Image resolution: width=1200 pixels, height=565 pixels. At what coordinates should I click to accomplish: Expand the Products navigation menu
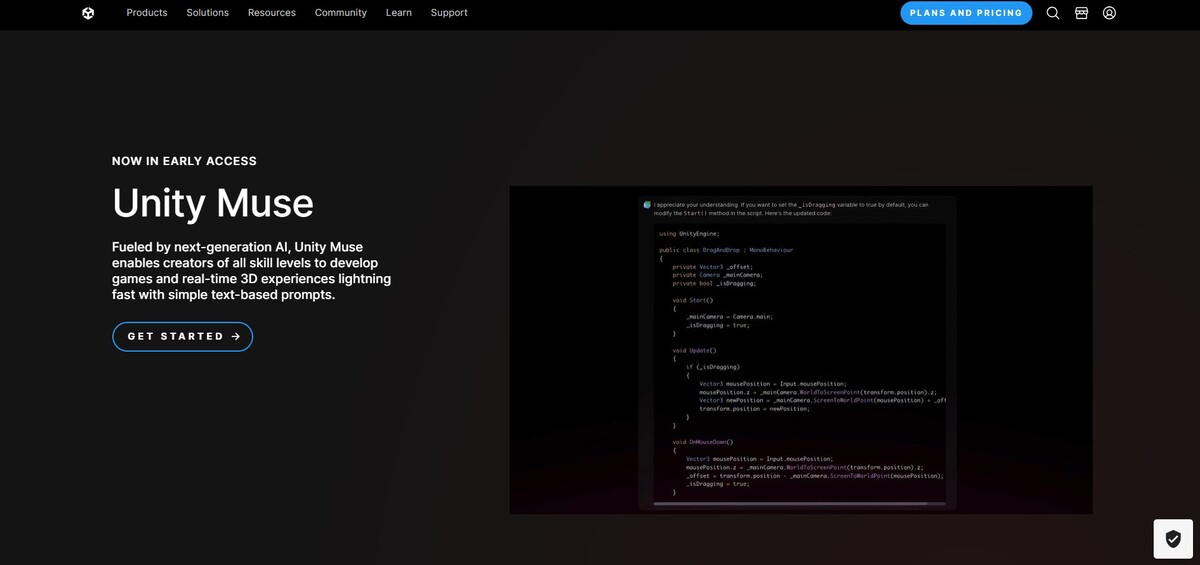pyautogui.click(x=147, y=13)
